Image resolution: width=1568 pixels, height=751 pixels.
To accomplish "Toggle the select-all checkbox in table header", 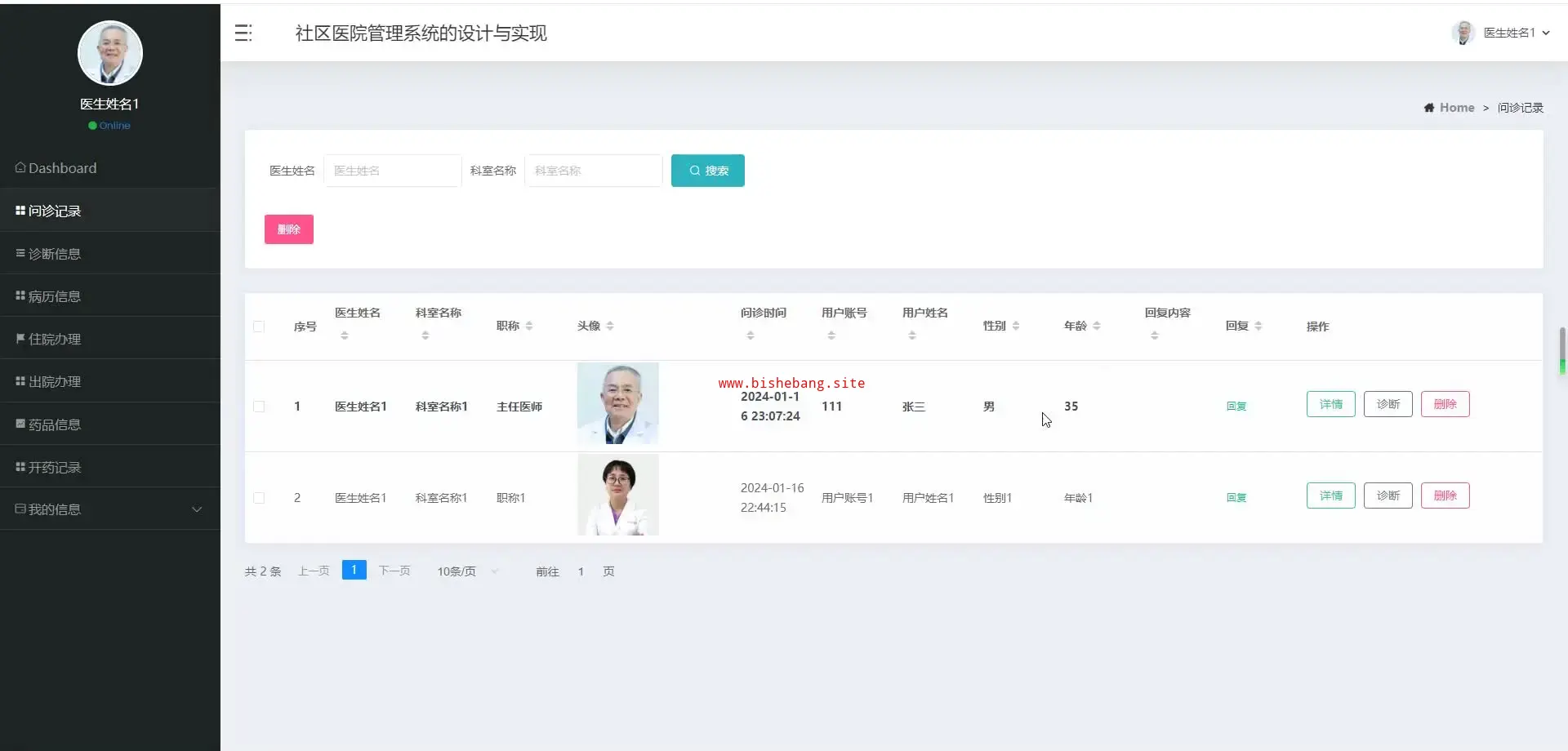I will 259,327.
